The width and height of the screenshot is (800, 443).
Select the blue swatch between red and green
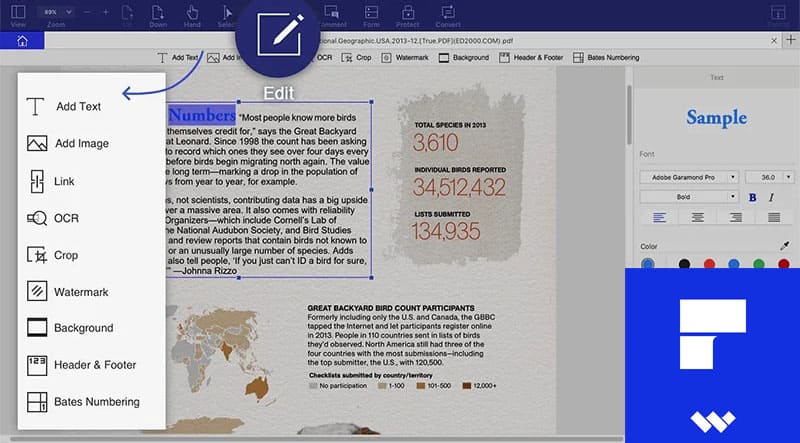click(734, 264)
